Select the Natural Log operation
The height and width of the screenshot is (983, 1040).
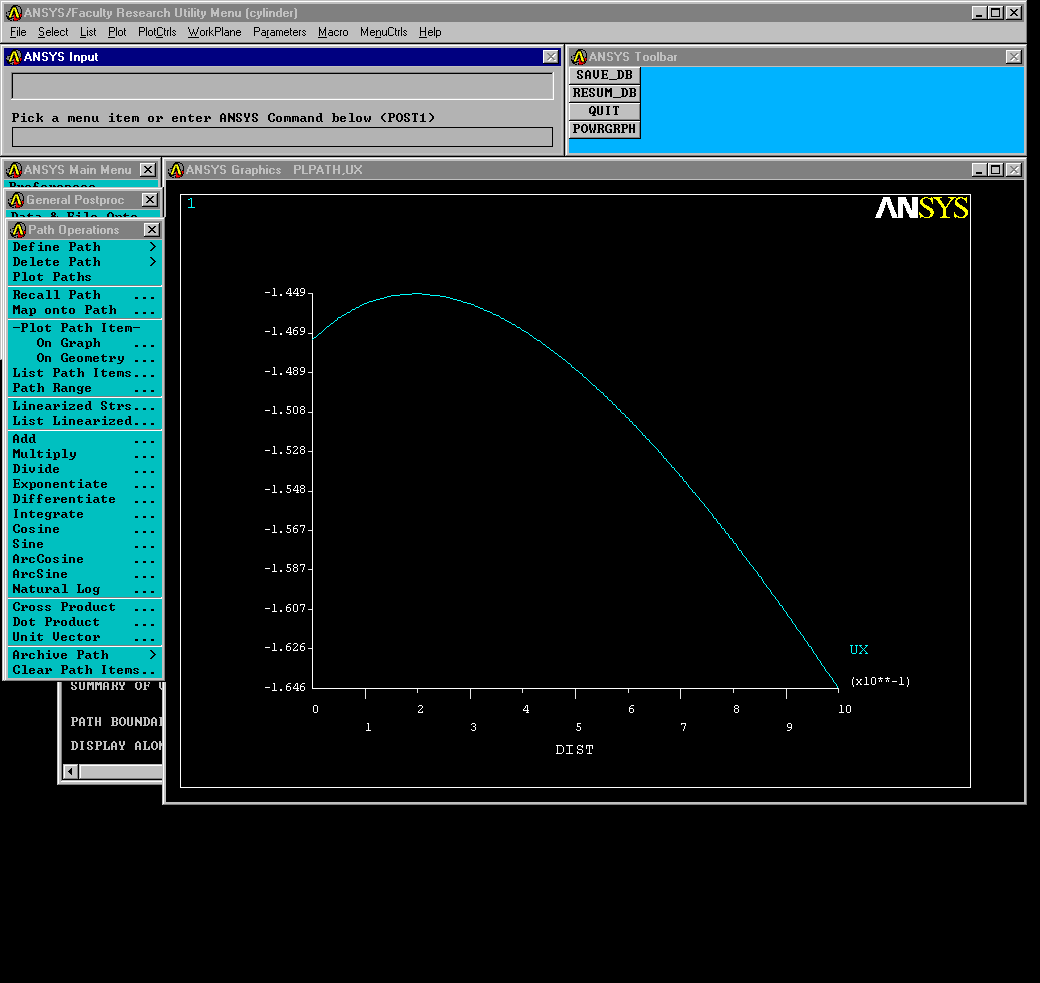84,589
